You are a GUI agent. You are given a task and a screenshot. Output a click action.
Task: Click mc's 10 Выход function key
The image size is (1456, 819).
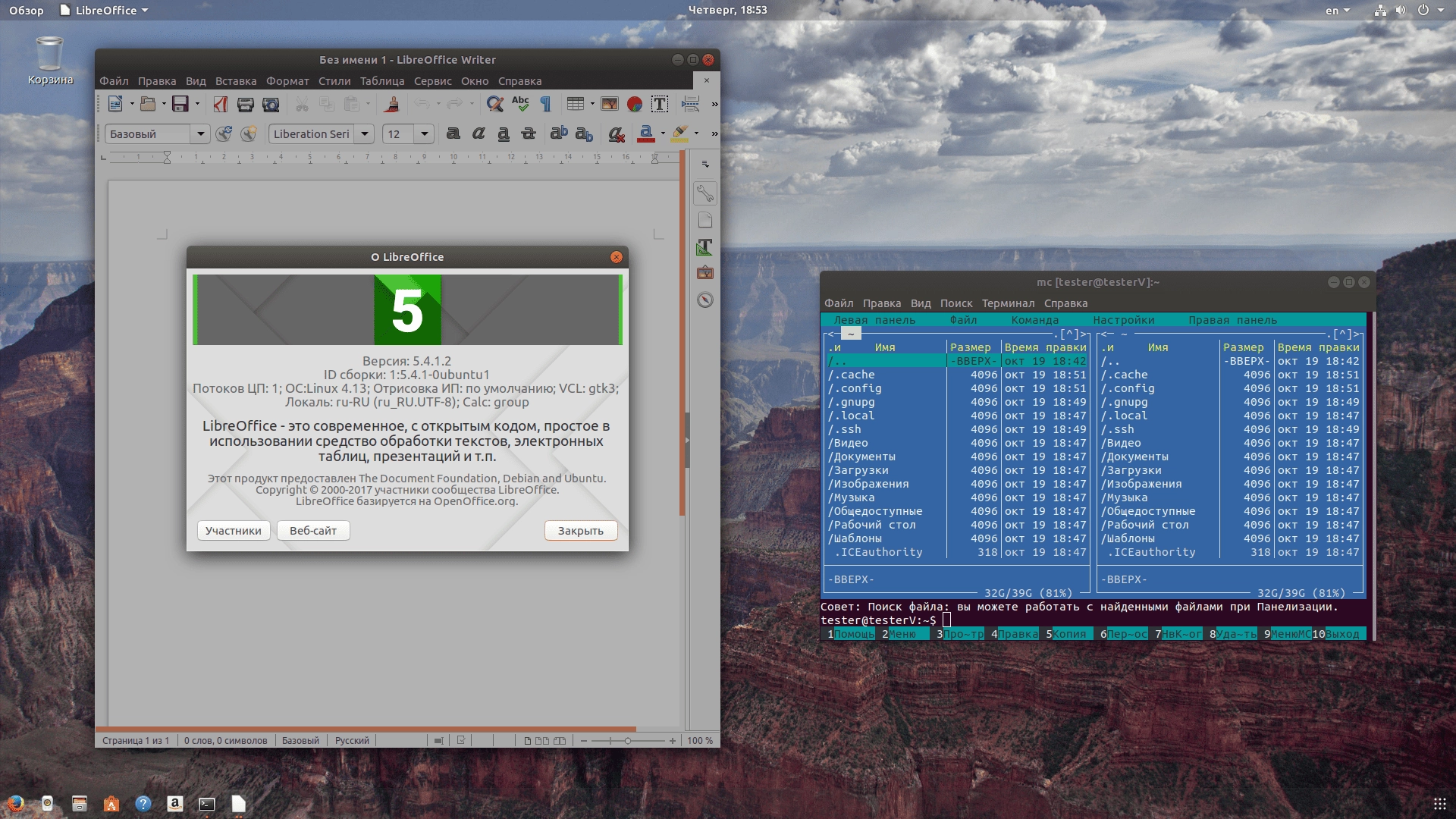(x=1338, y=634)
